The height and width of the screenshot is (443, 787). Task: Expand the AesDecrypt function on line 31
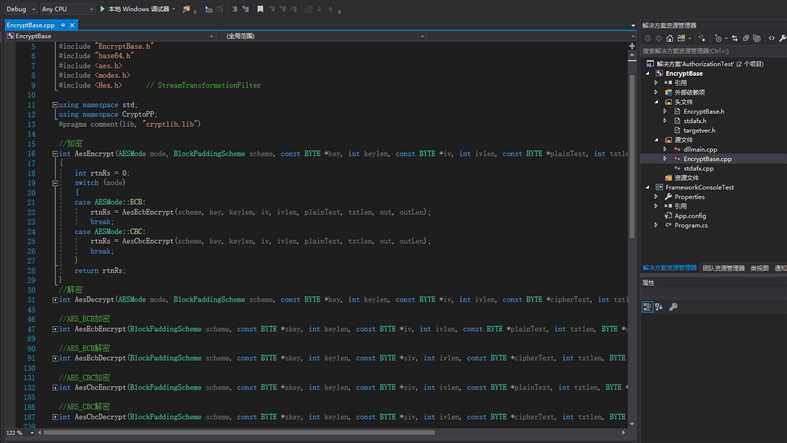click(x=55, y=300)
